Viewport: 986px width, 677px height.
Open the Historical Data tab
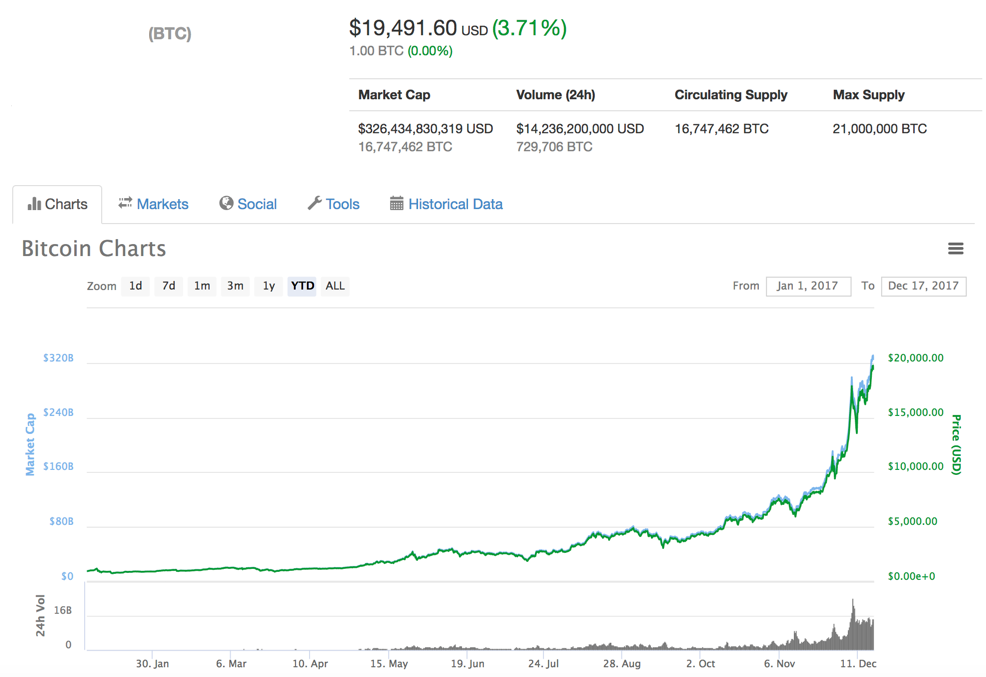455,204
